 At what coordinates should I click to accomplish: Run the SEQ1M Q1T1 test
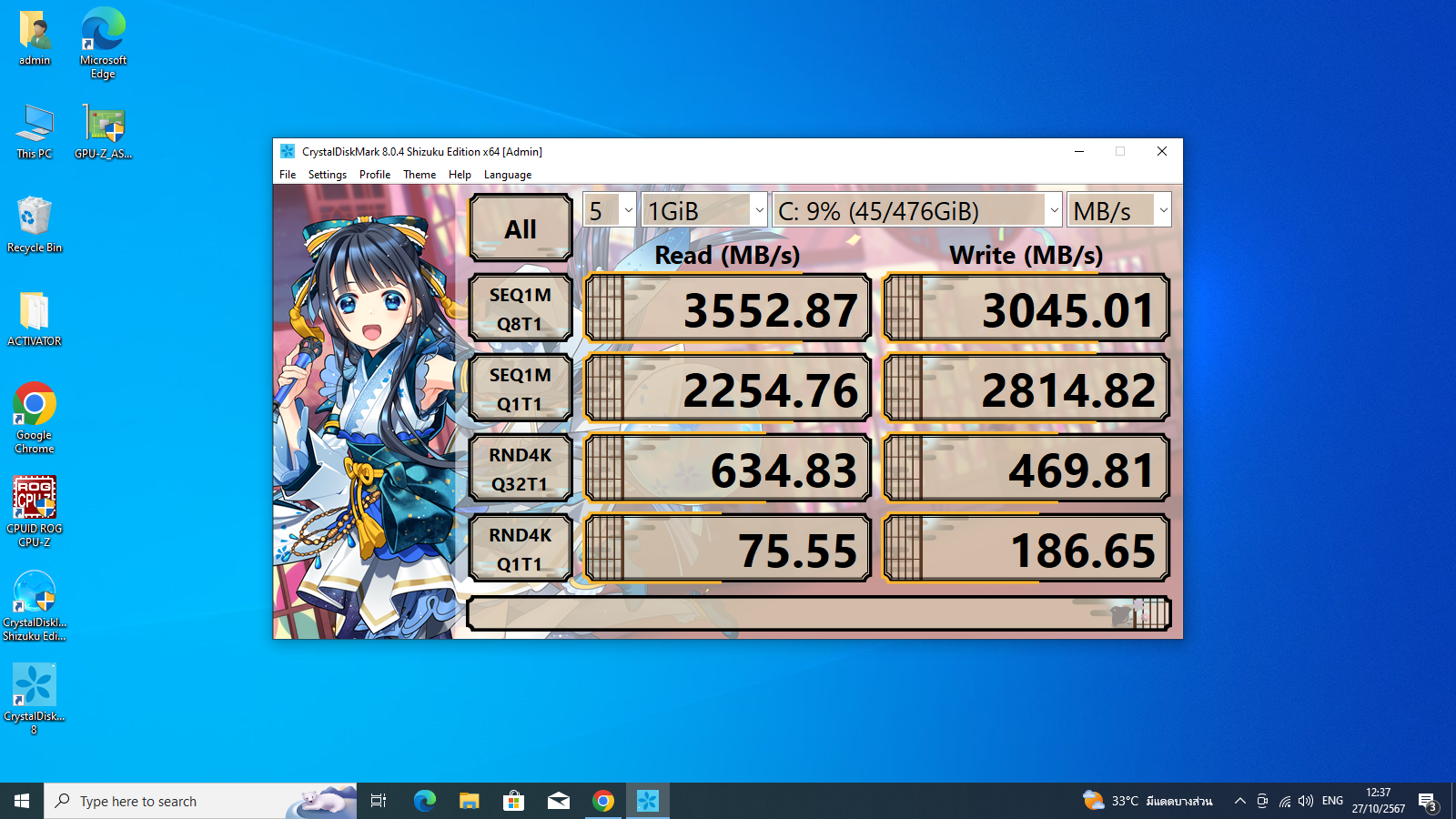coord(521,389)
